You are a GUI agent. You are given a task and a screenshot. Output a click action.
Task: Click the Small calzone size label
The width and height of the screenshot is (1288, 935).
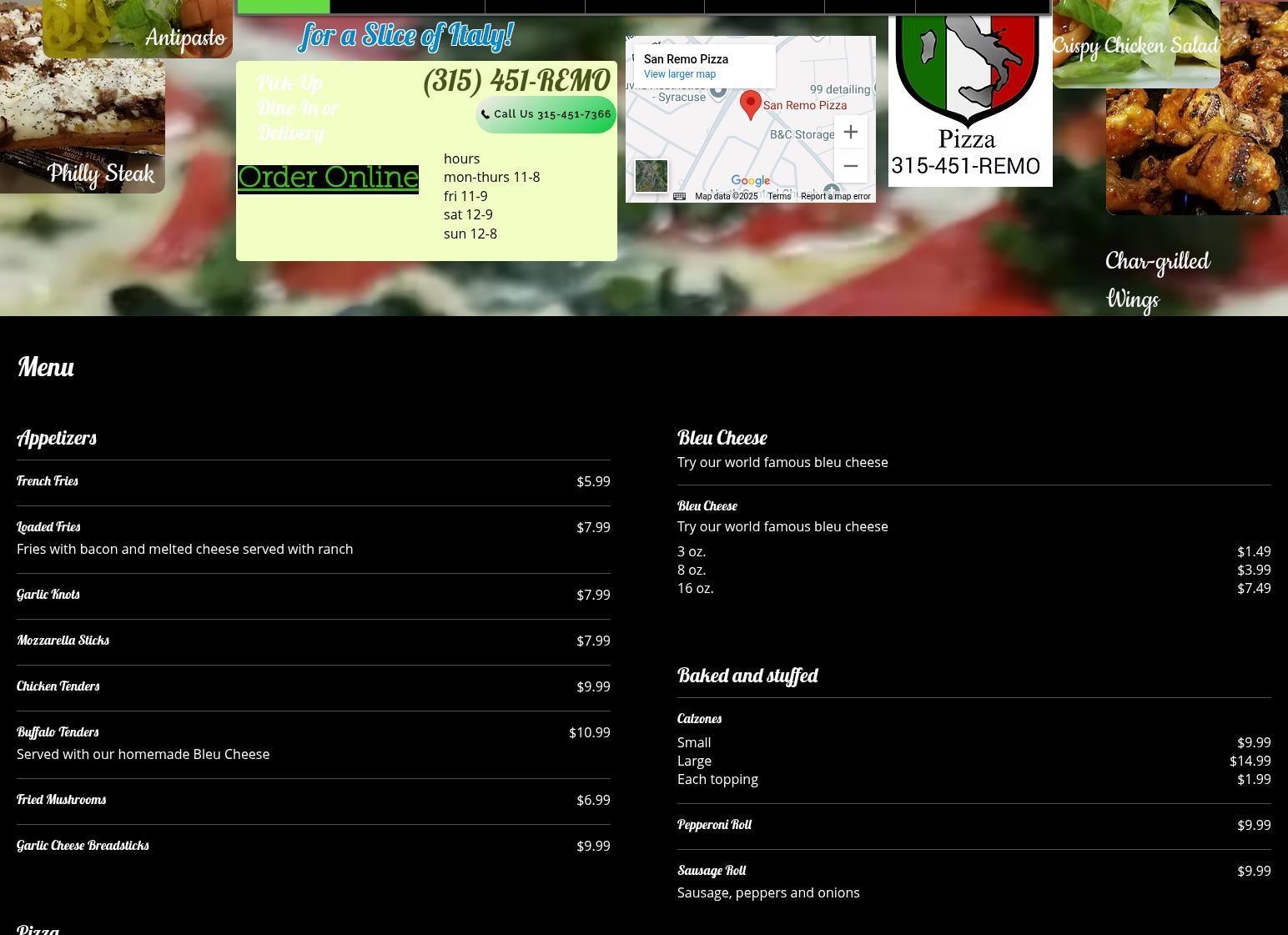694,742
